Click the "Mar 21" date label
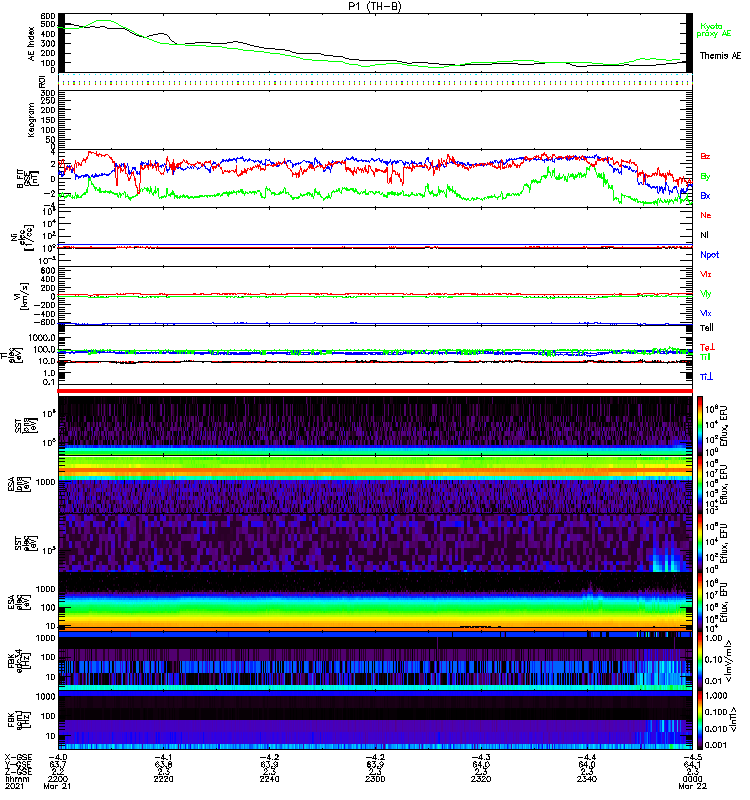This screenshot has height=800, width=750. coord(57,786)
